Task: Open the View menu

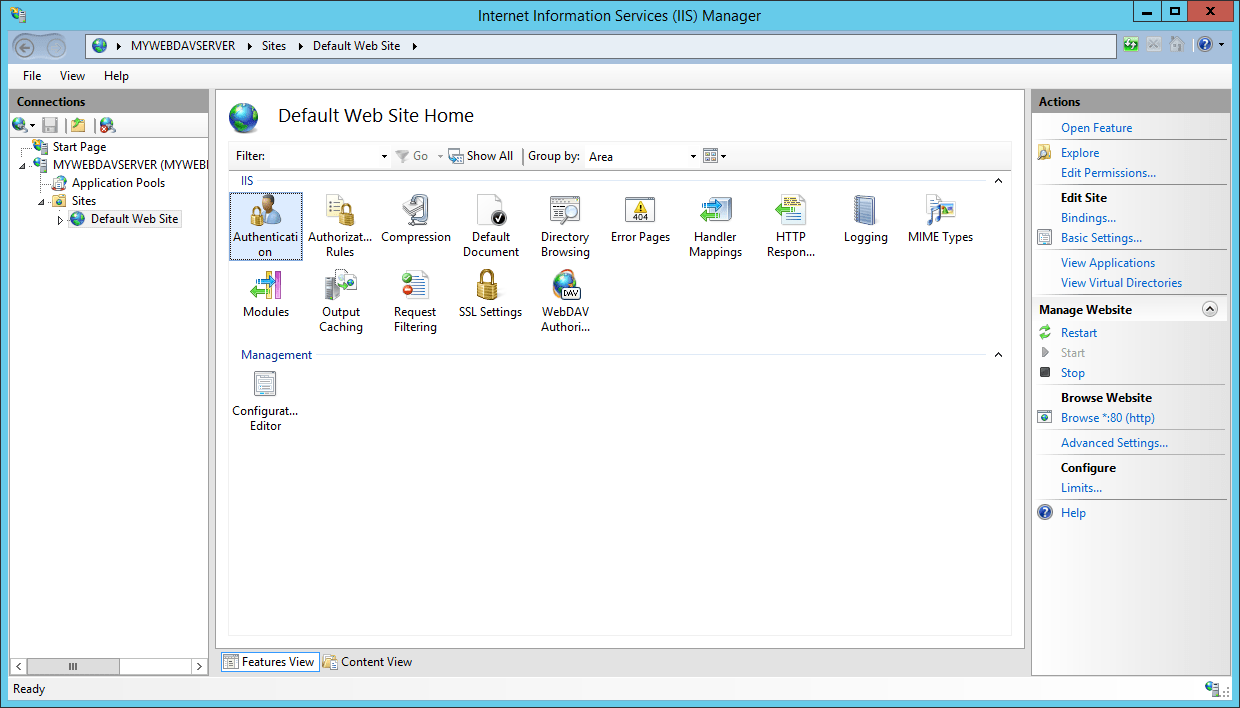Action: pyautogui.click(x=72, y=76)
